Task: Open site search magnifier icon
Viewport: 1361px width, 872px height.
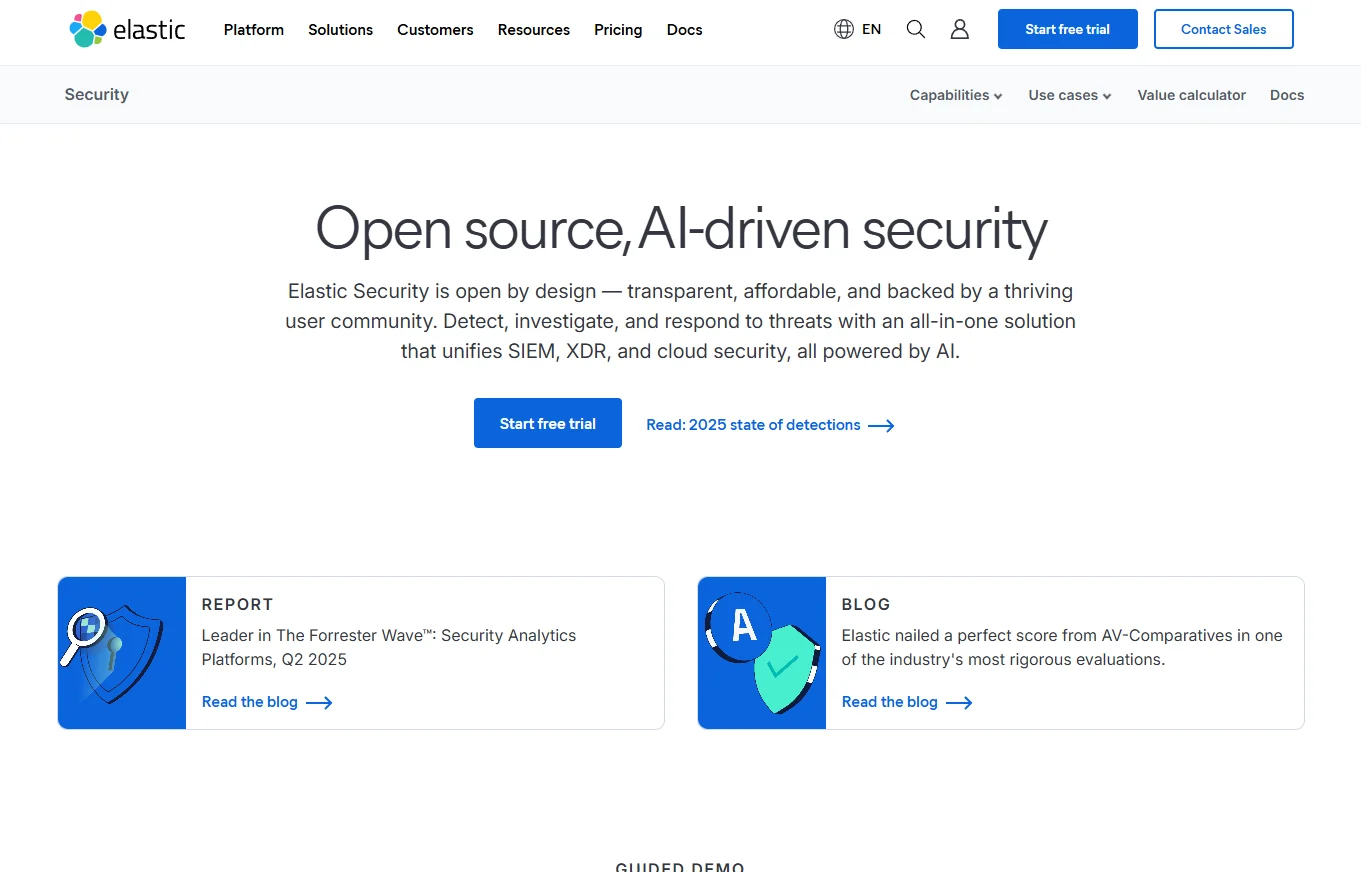Action: click(916, 29)
